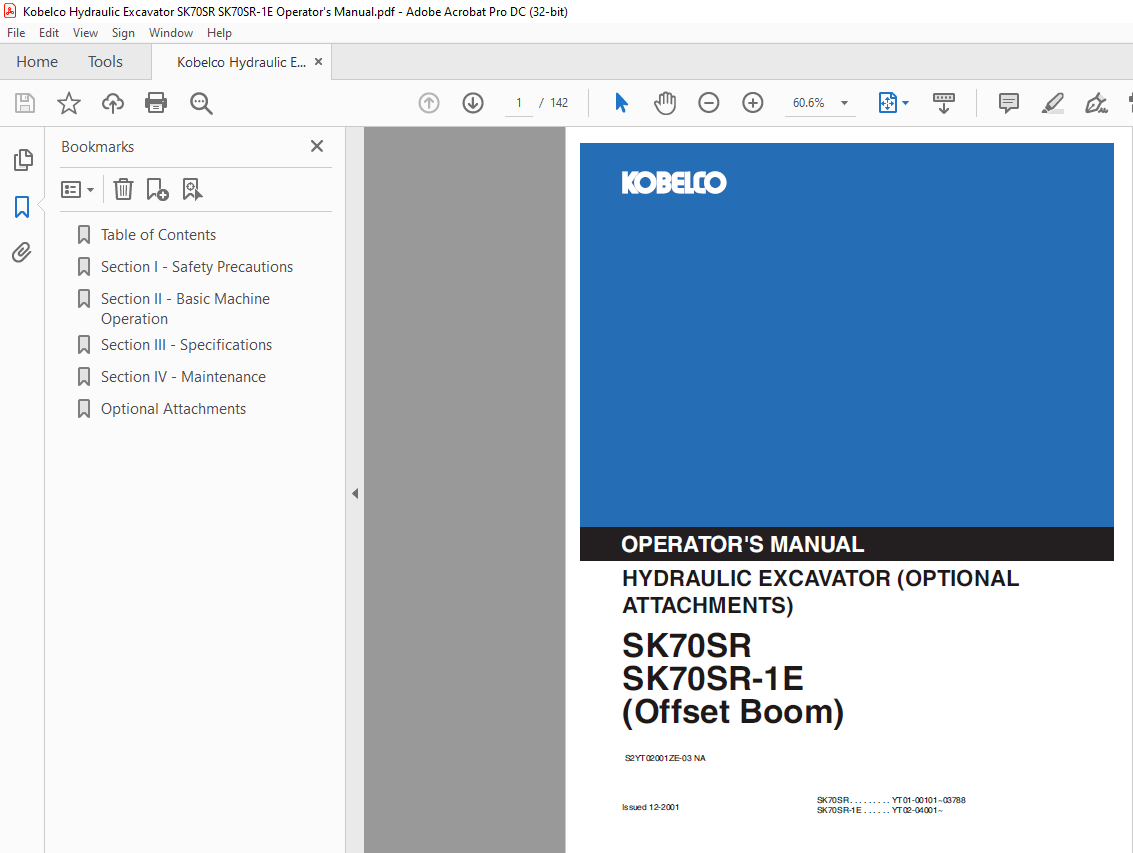Viewport: 1133px width, 853px height.
Task: Expand the fit page options dropdown arrow
Action: (x=905, y=103)
